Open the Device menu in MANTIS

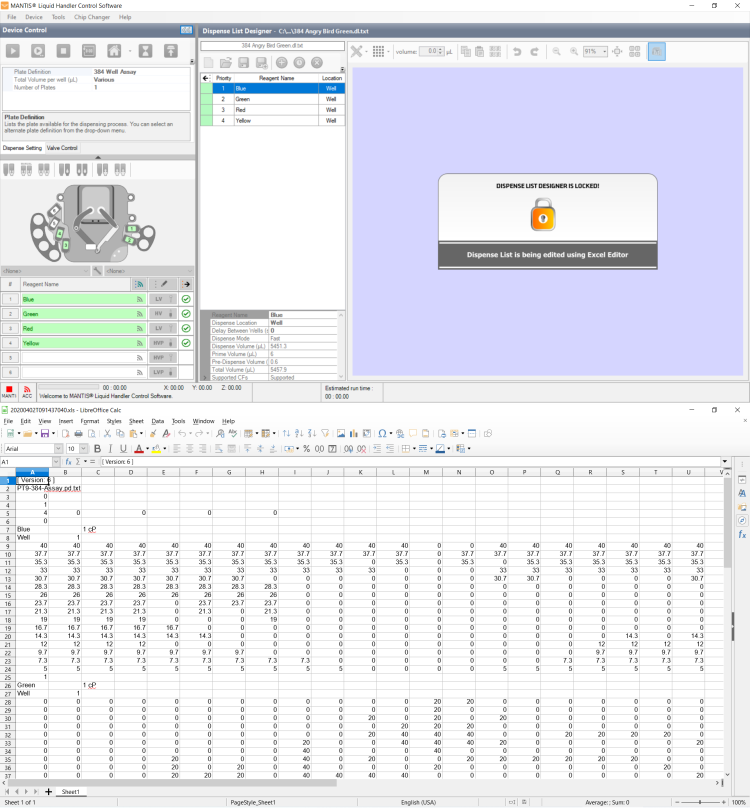(34, 17)
